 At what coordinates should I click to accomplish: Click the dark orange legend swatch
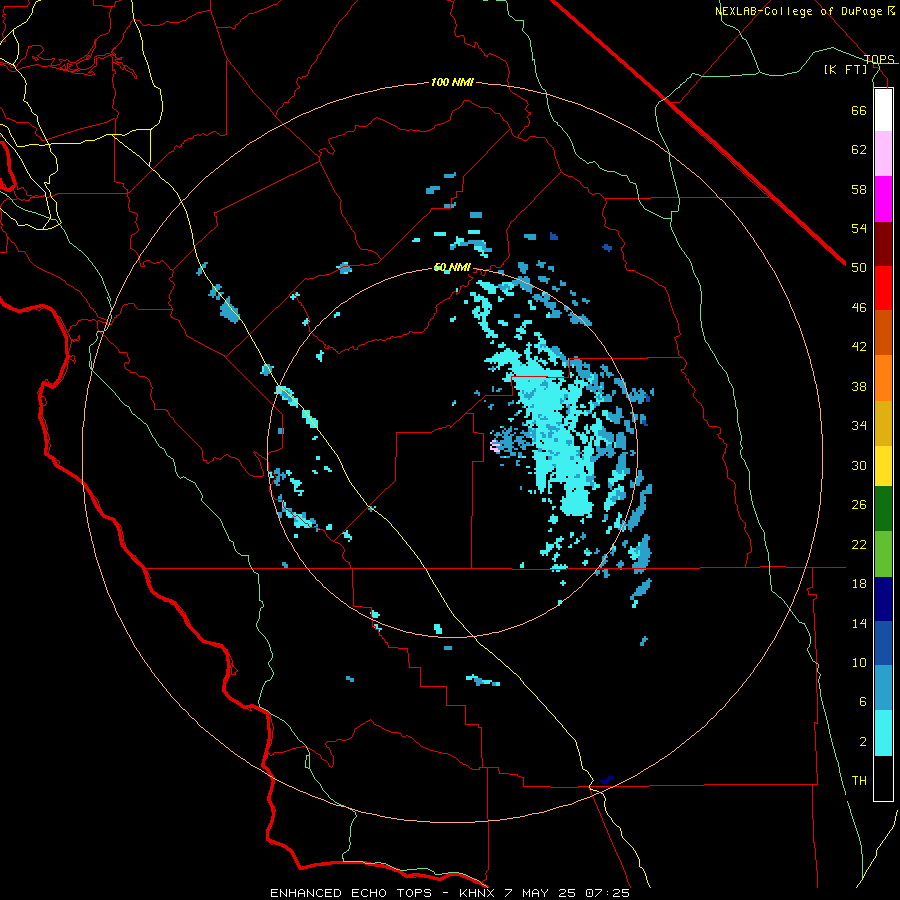[883, 333]
